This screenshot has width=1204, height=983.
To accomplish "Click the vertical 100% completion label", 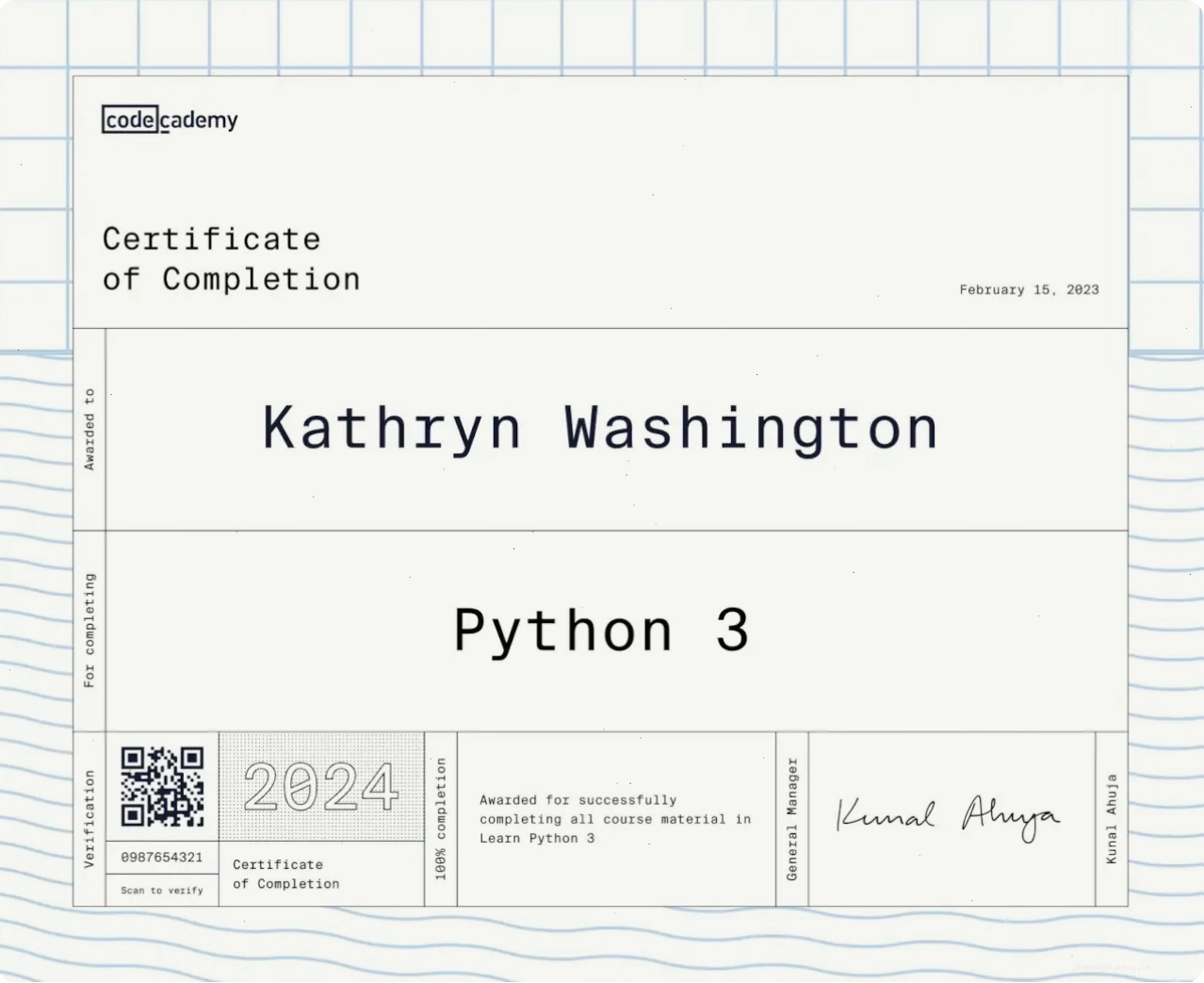I will click(x=441, y=819).
